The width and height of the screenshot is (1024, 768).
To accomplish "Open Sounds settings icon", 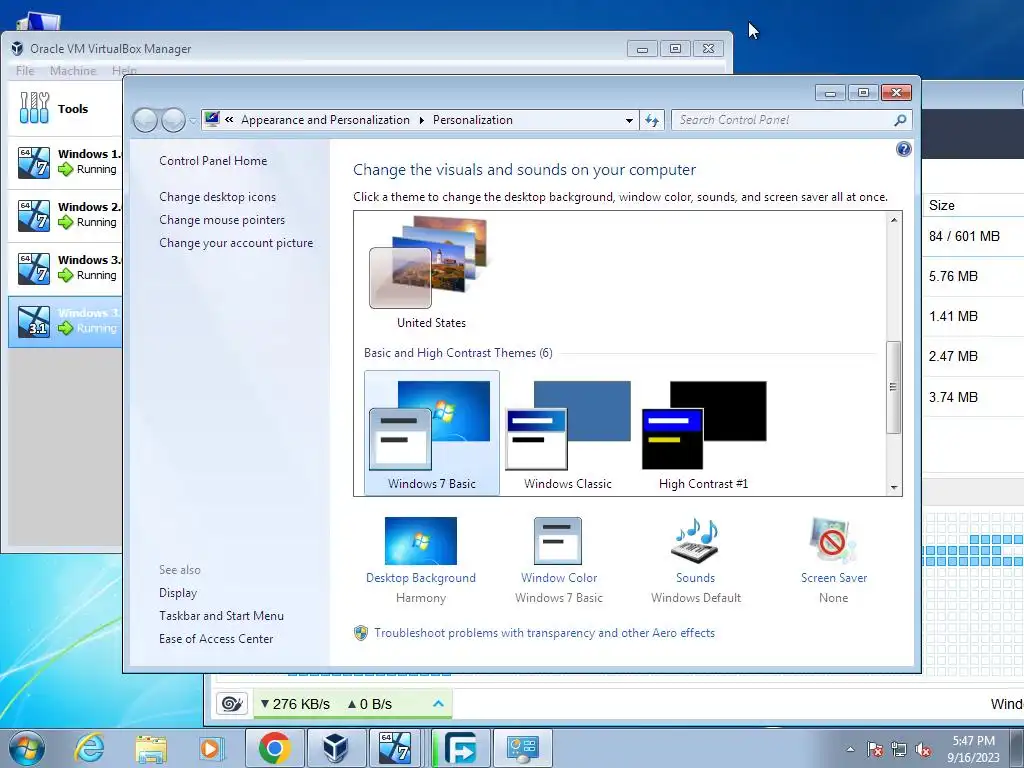I will [x=696, y=541].
